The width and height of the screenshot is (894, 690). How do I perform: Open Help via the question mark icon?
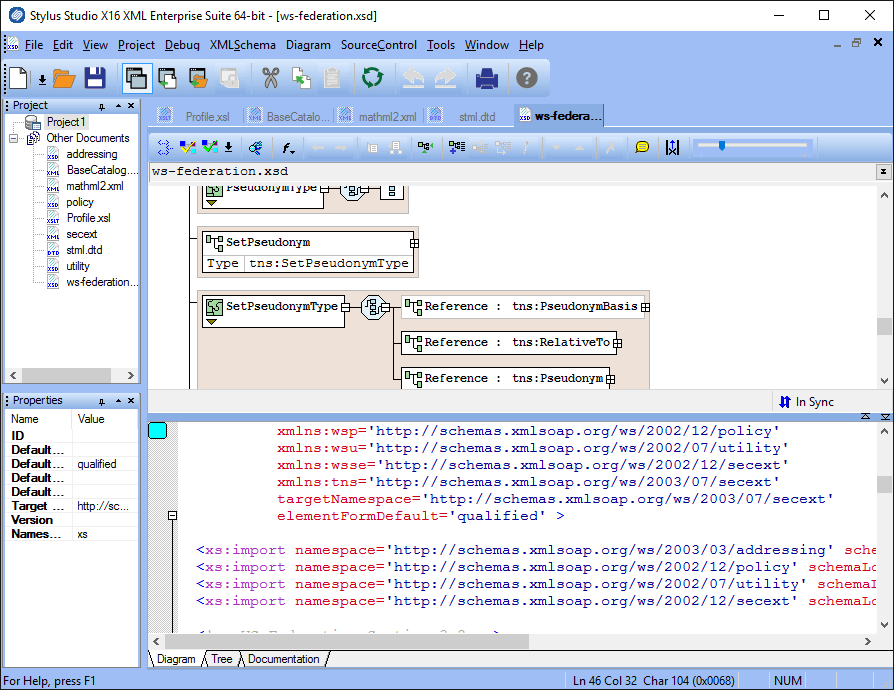[x=527, y=79]
